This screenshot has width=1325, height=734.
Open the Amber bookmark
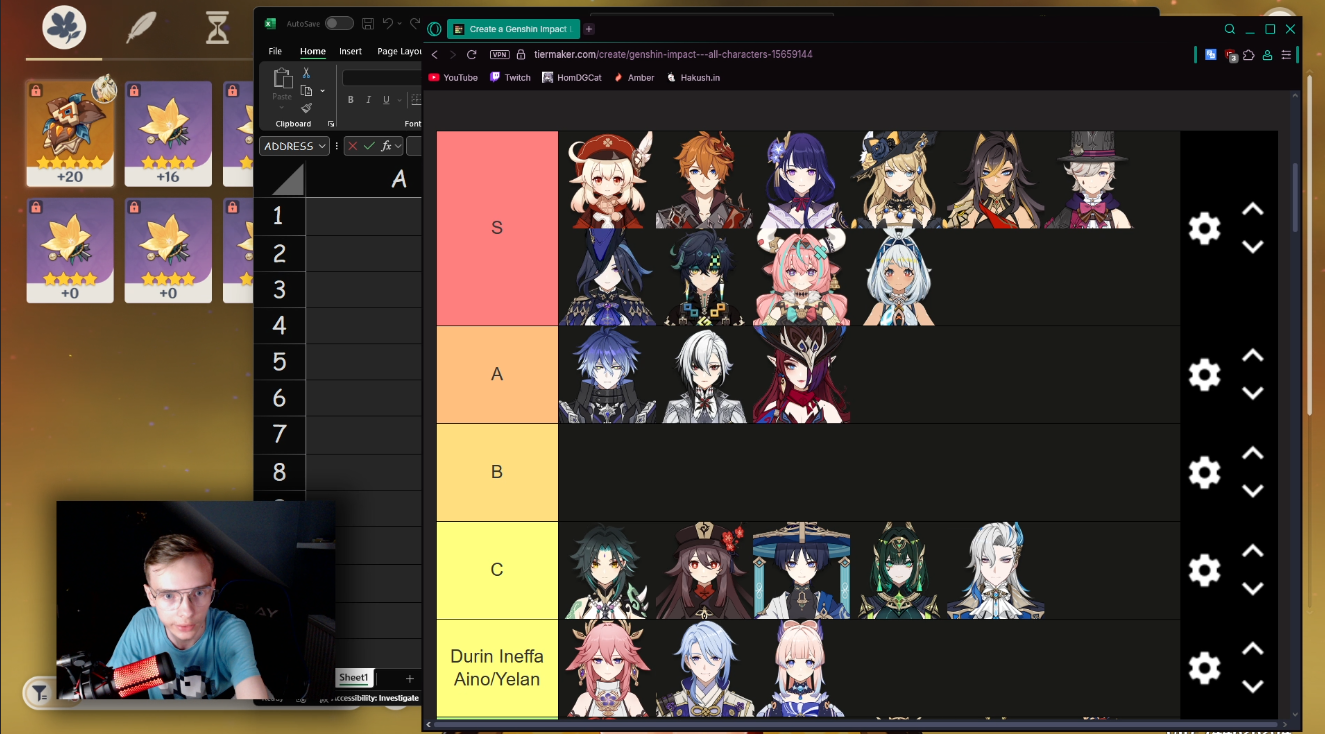633,77
